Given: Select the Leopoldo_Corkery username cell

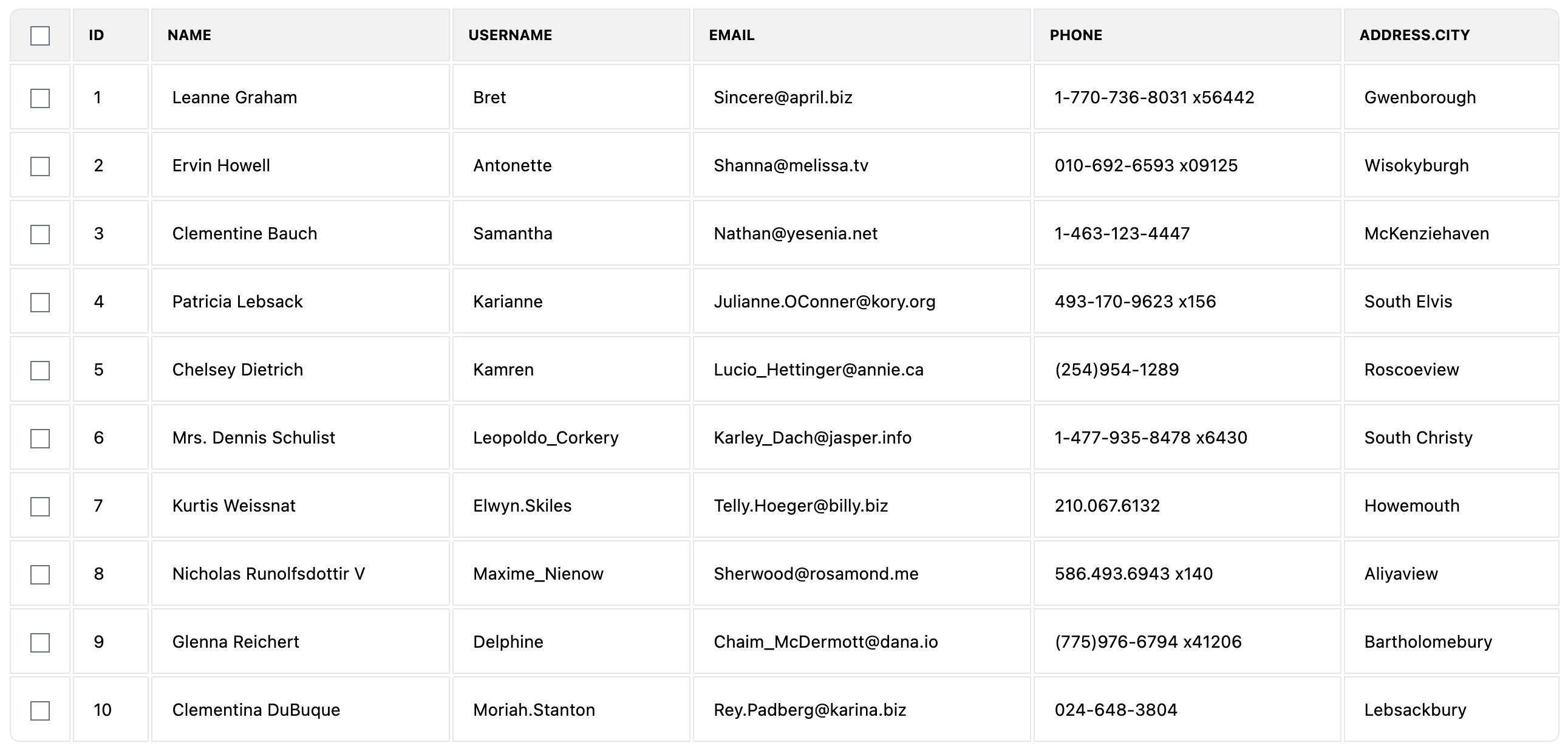Looking at the screenshot, I should pyautogui.click(x=571, y=437).
